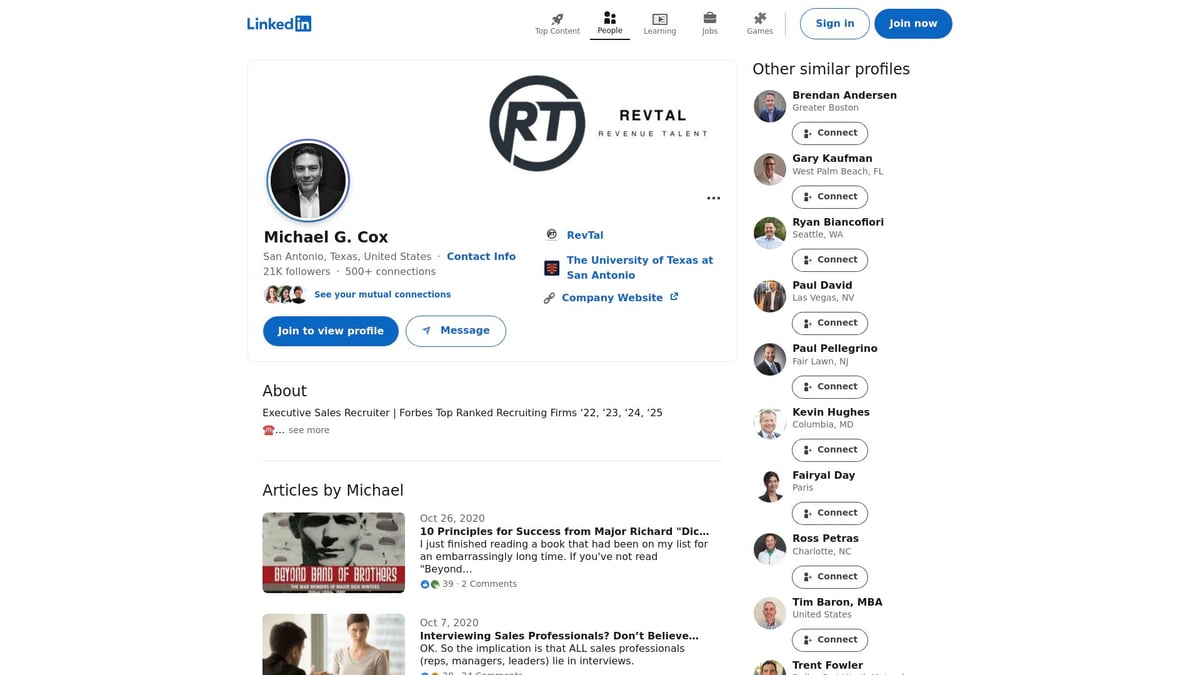The image size is (1200, 675).
Task: Click the Message button
Action: coord(455,330)
